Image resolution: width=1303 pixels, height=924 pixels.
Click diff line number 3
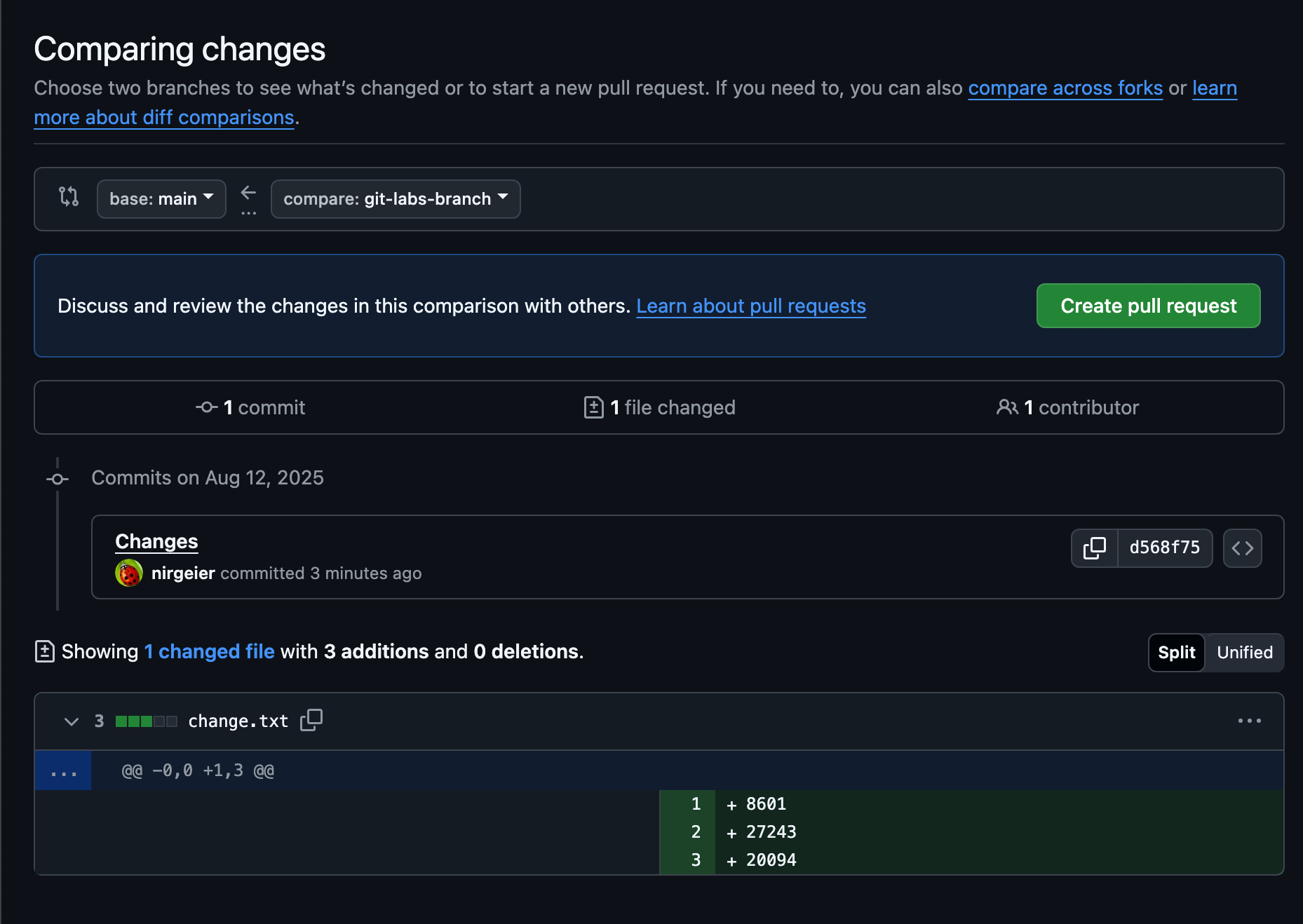pyautogui.click(x=688, y=860)
